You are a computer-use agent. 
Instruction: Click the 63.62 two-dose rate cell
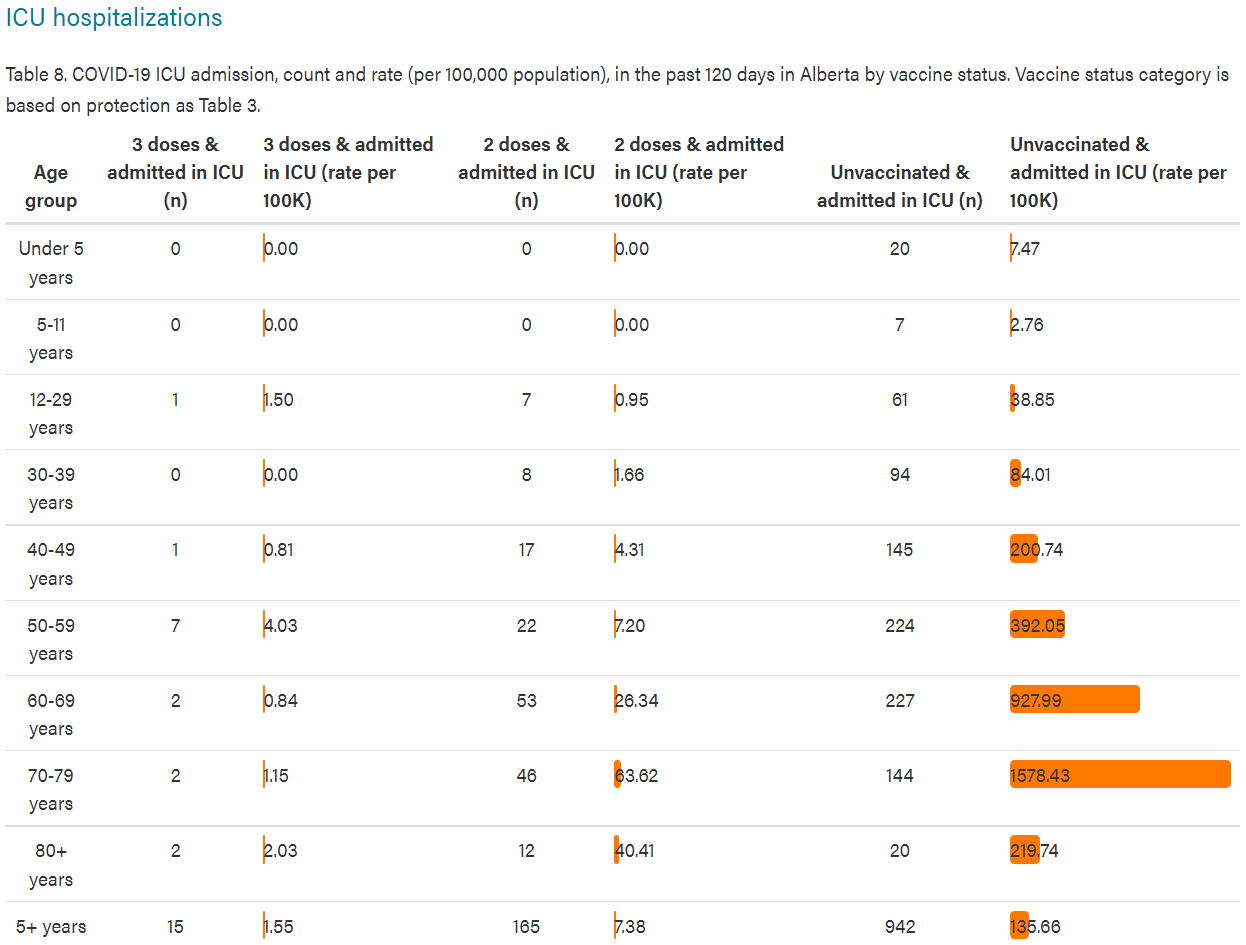[x=636, y=775]
